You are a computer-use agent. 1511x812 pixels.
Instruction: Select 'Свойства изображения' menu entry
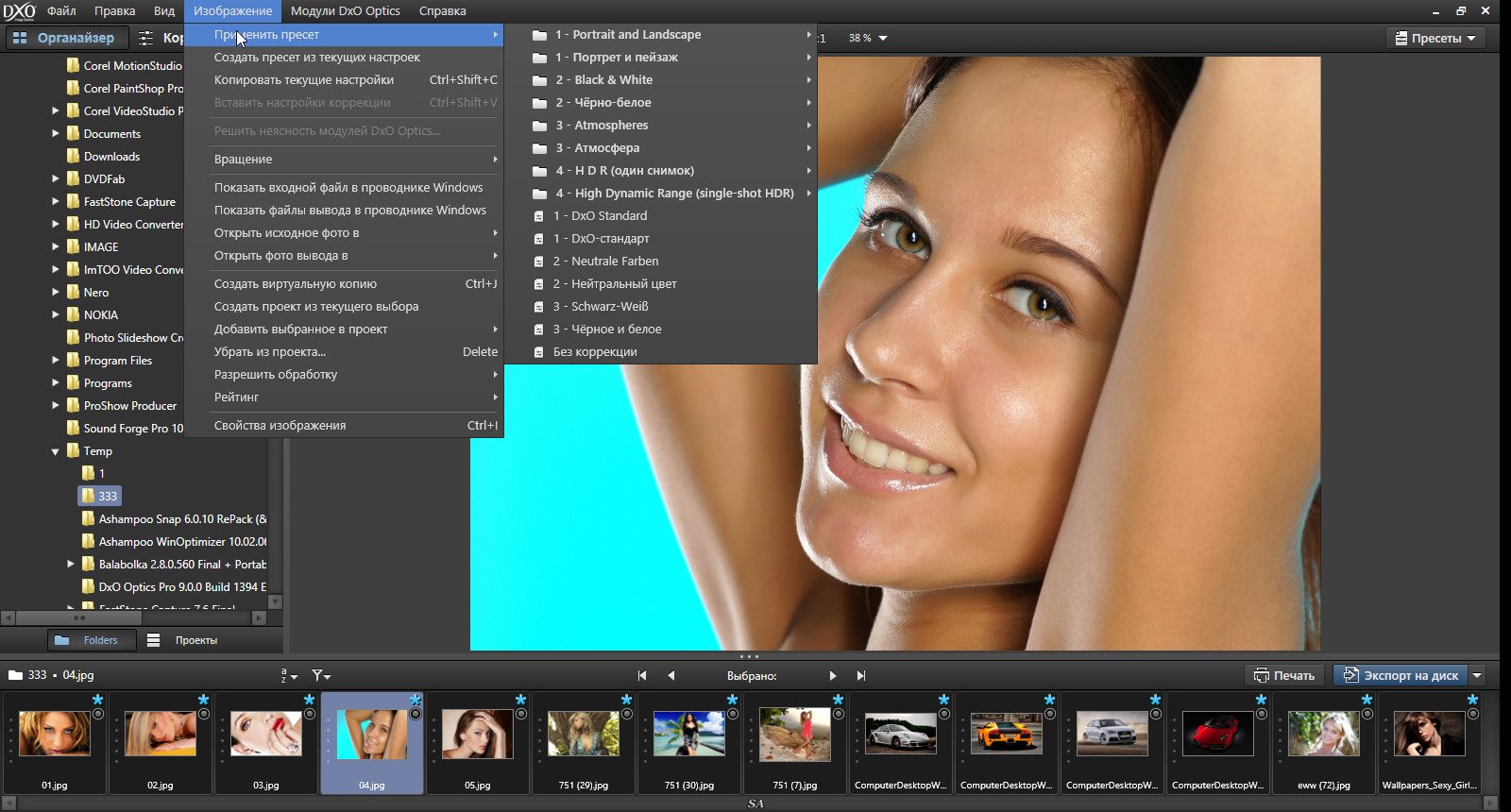(x=280, y=426)
